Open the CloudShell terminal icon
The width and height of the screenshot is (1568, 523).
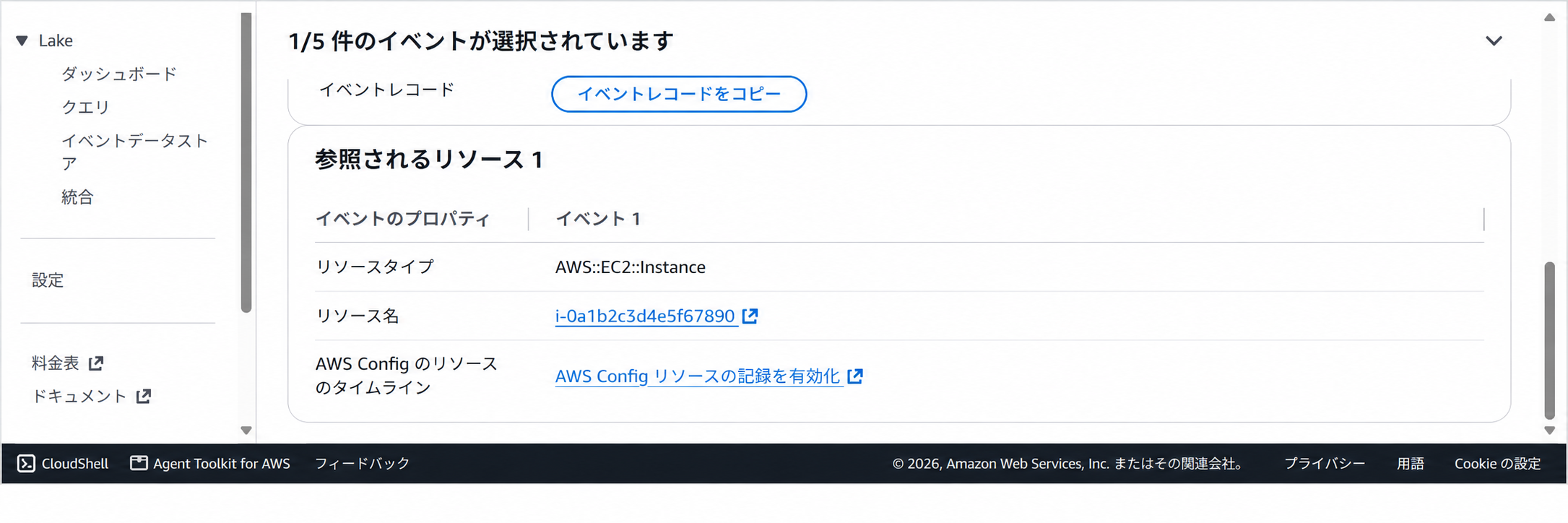tap(26, 464)
